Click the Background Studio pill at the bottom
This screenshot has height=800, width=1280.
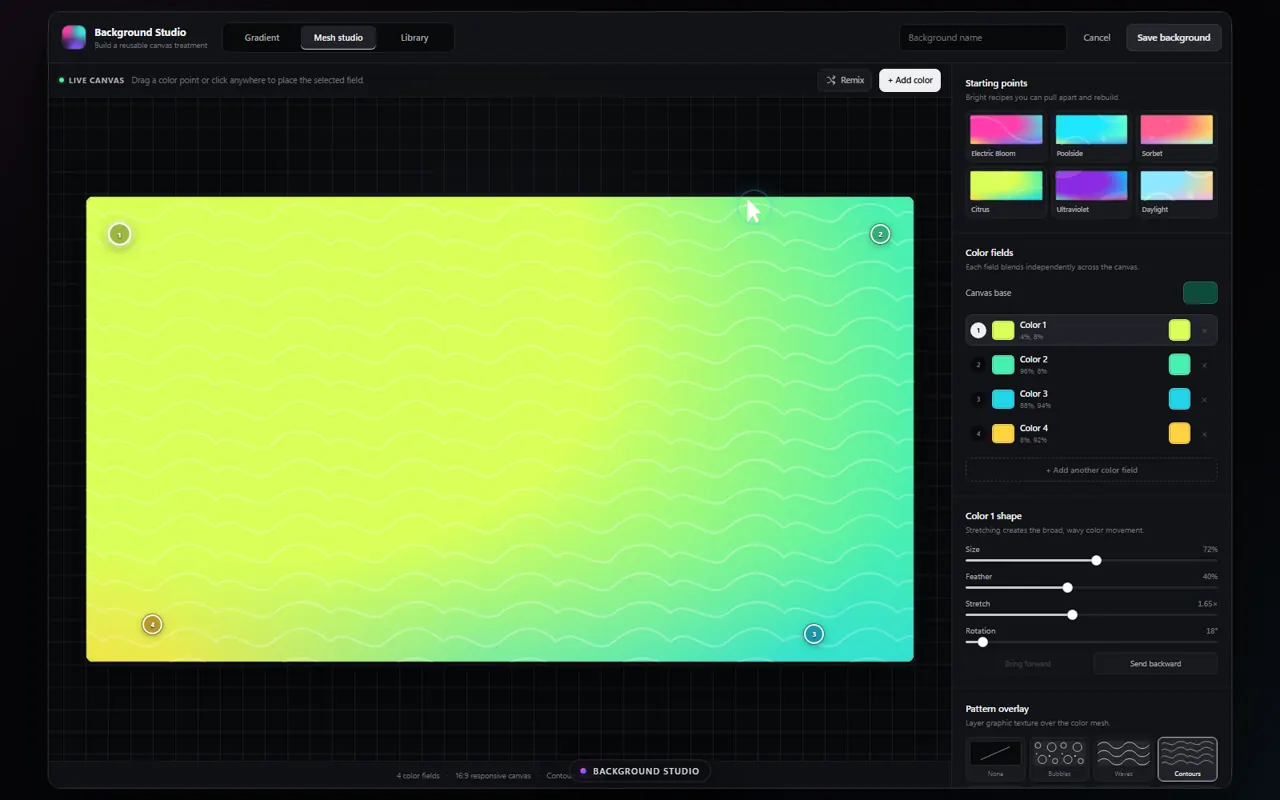coord(640,771)
